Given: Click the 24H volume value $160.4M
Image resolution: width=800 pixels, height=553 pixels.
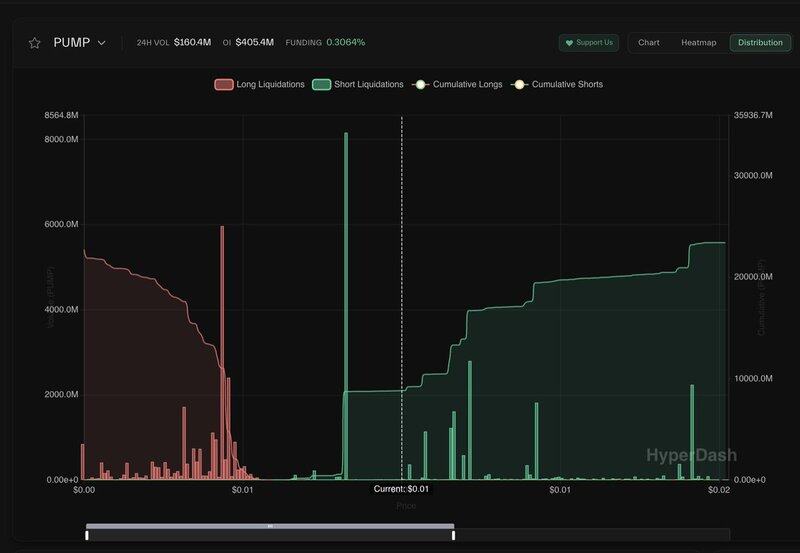Looking at the screenshot, I should [193, 43].
